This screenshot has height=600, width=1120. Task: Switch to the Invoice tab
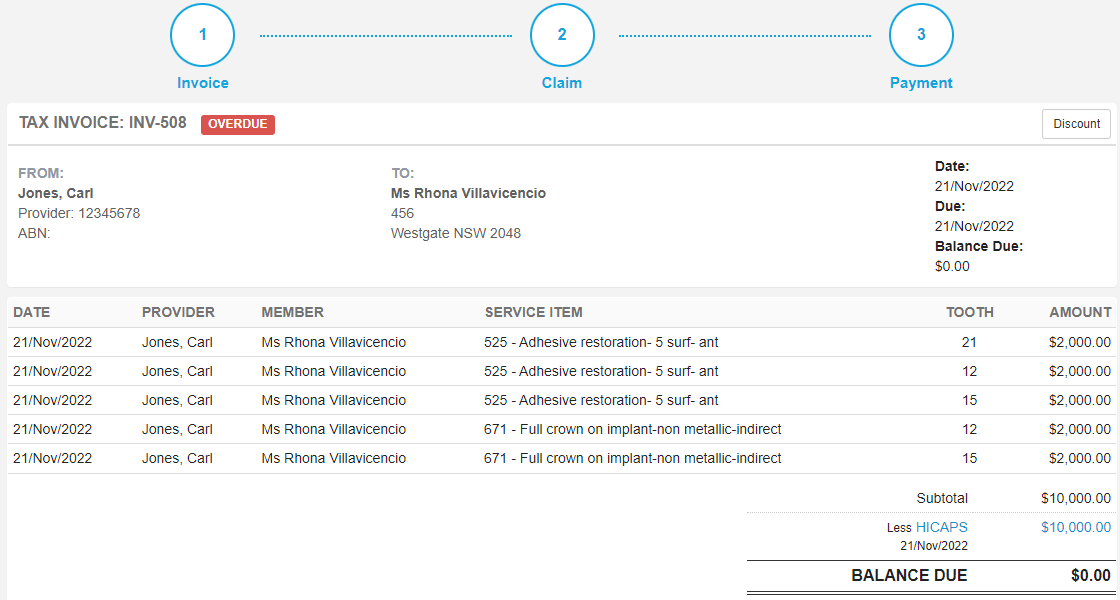pos(202,83)
